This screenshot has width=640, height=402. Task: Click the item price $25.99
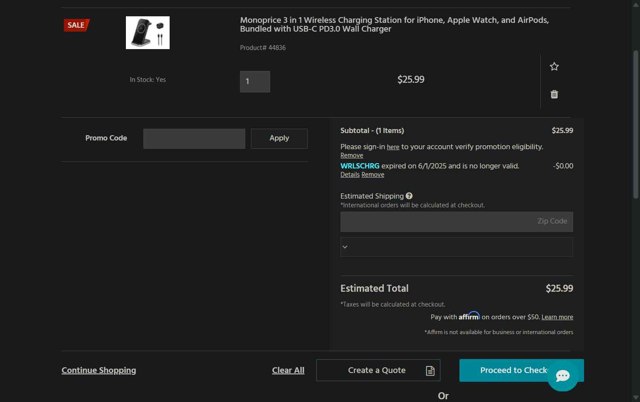pyautogui.click(x=411, y=80)
